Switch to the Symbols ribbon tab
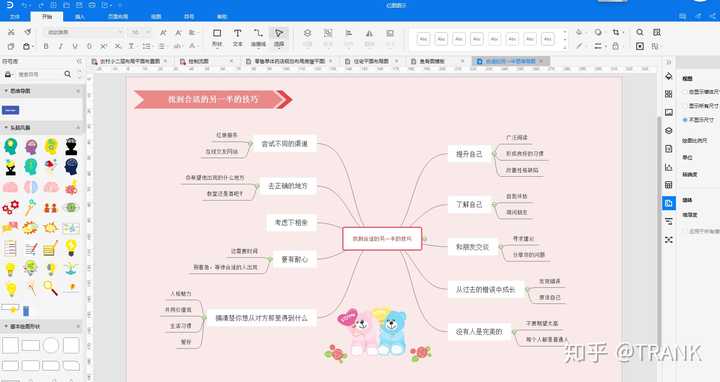This screenshot has width=720, height=382. click(x=189, y=17)
